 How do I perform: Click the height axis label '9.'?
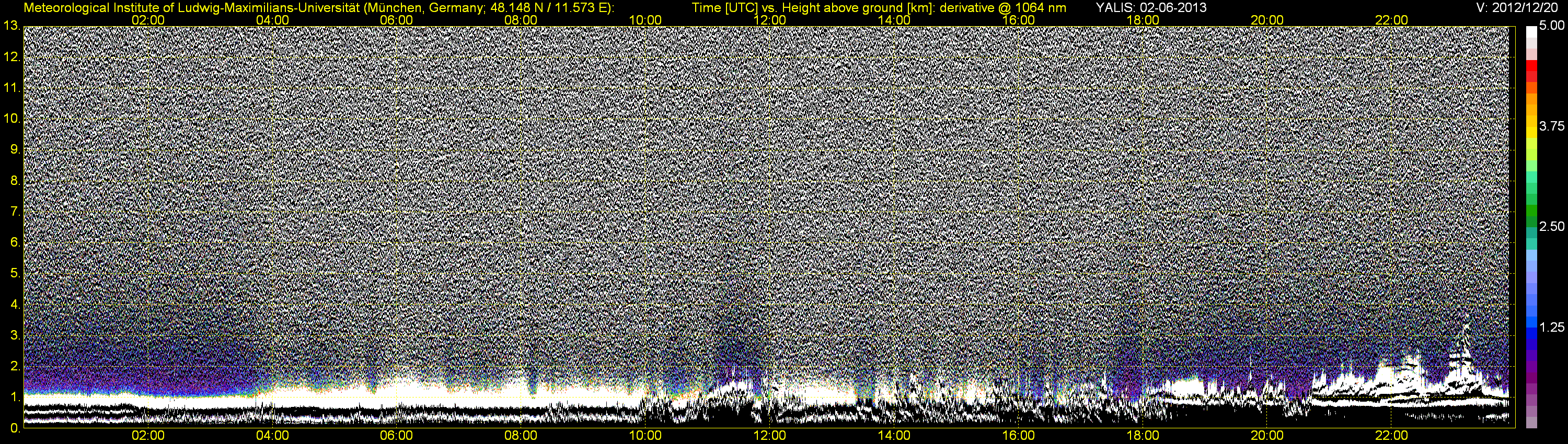coord(16,149)
